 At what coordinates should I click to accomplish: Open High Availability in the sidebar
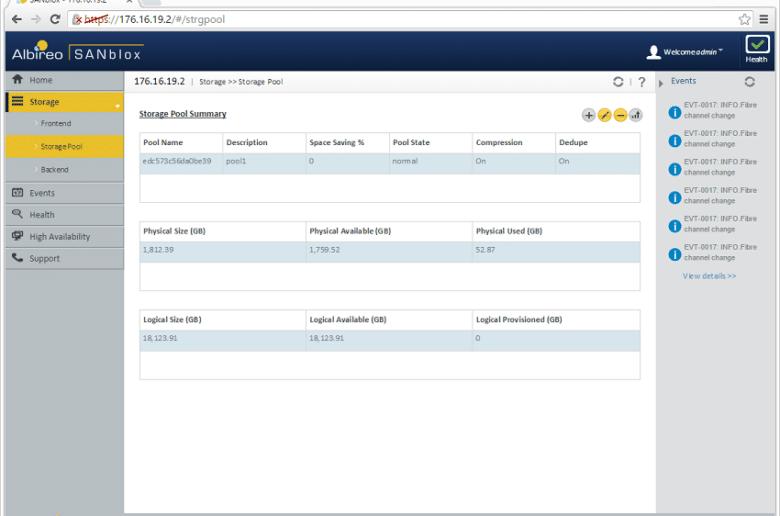(x=65, y=237)
